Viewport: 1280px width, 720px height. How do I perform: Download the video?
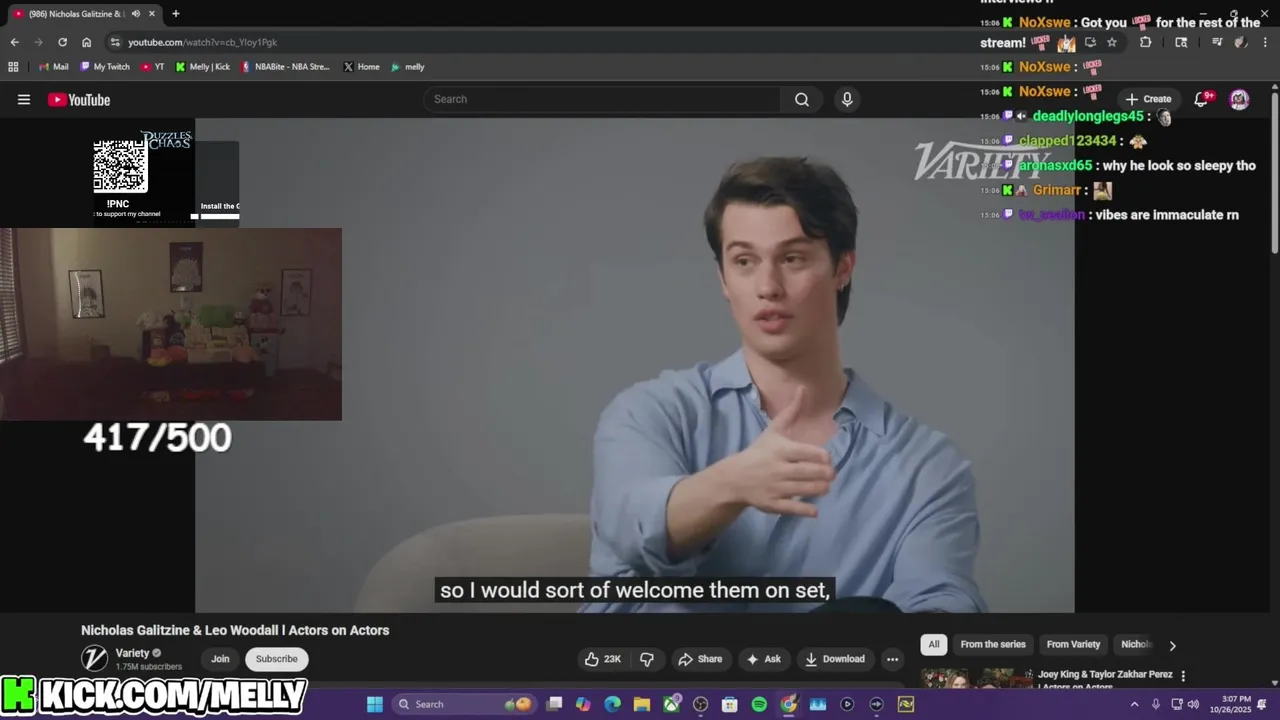(x=835, y=659)
